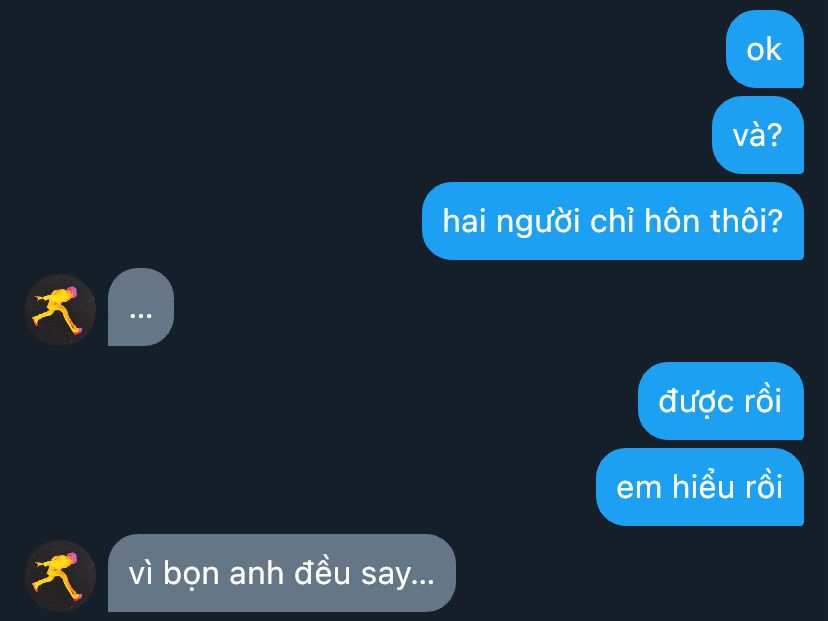The image size is (828, 621).
Task: Click the "hai người chỉ hôn thôi?" message
Action: (x=613, y=221)
